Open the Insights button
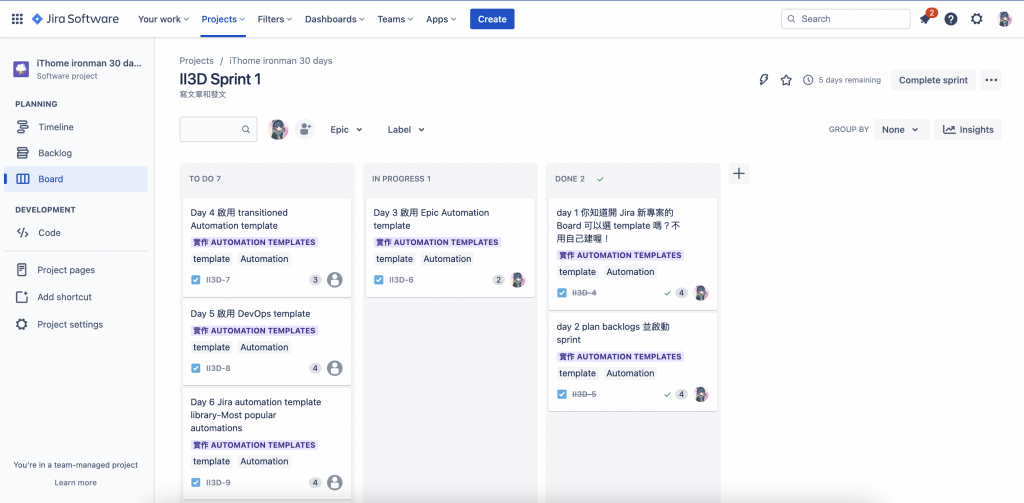 click(968, 129)
